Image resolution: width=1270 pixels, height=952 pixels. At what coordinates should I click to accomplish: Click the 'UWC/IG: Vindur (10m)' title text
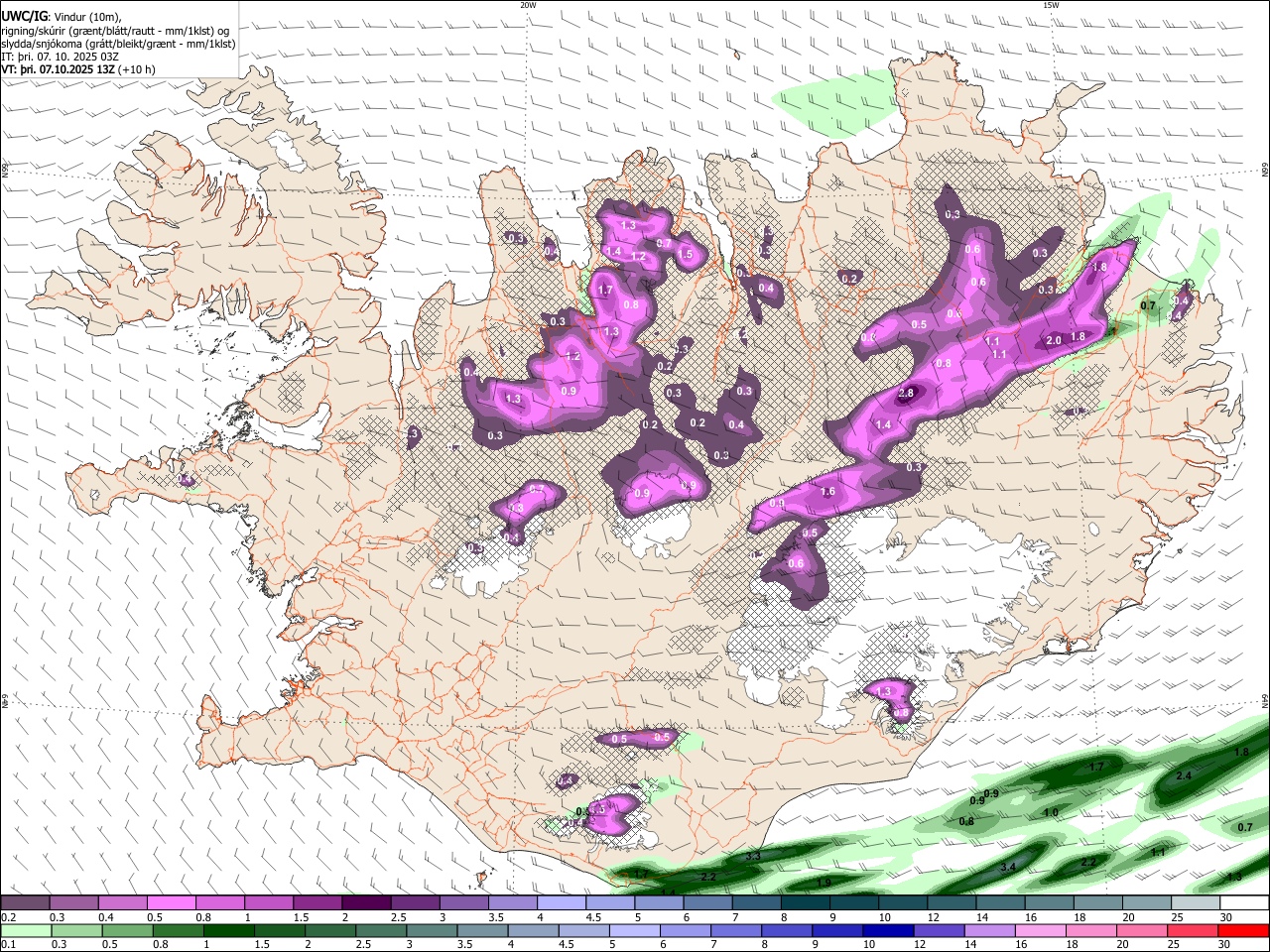[x=62, y=16]
